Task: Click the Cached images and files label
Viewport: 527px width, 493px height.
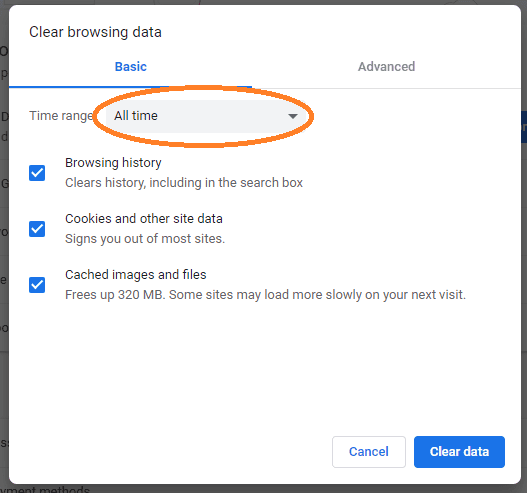Action: tap(136, 275)
